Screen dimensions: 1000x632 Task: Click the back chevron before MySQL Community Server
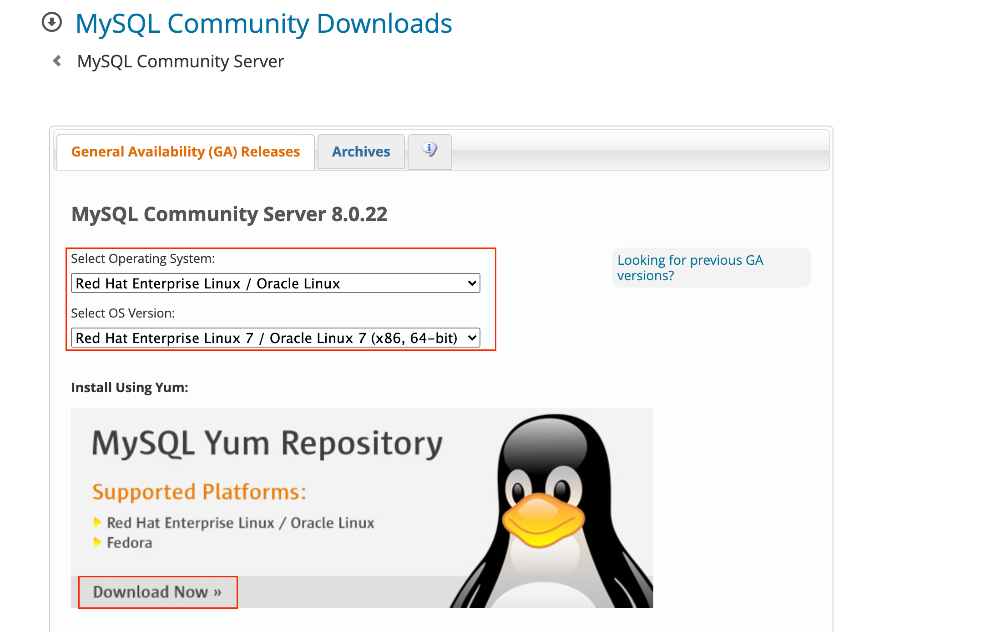pos(57,61)
